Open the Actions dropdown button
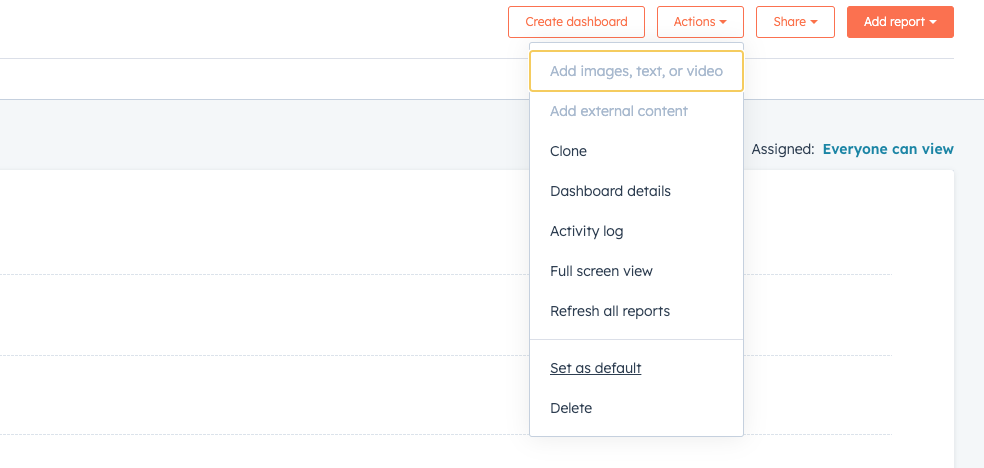The width and height of the screenshot is (984, 468). click(x=700, y=22)
